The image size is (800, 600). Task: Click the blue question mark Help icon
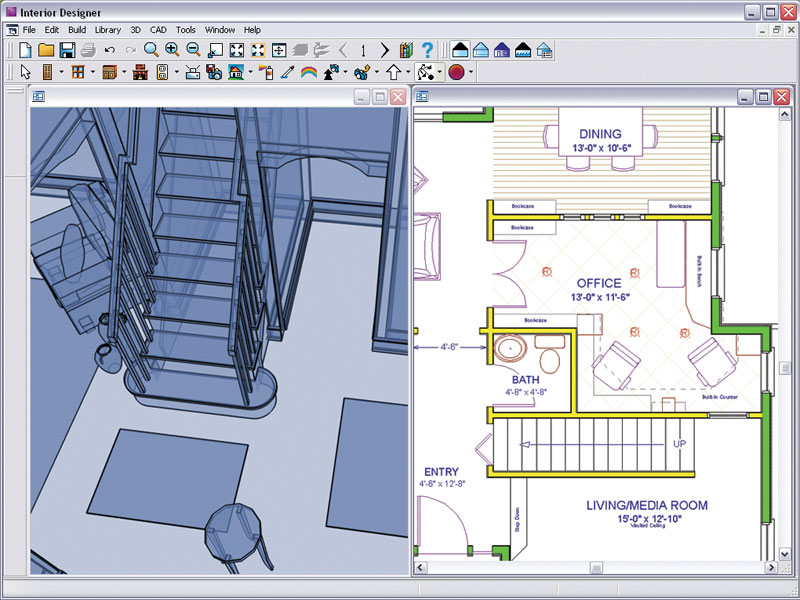click(428, 50)
